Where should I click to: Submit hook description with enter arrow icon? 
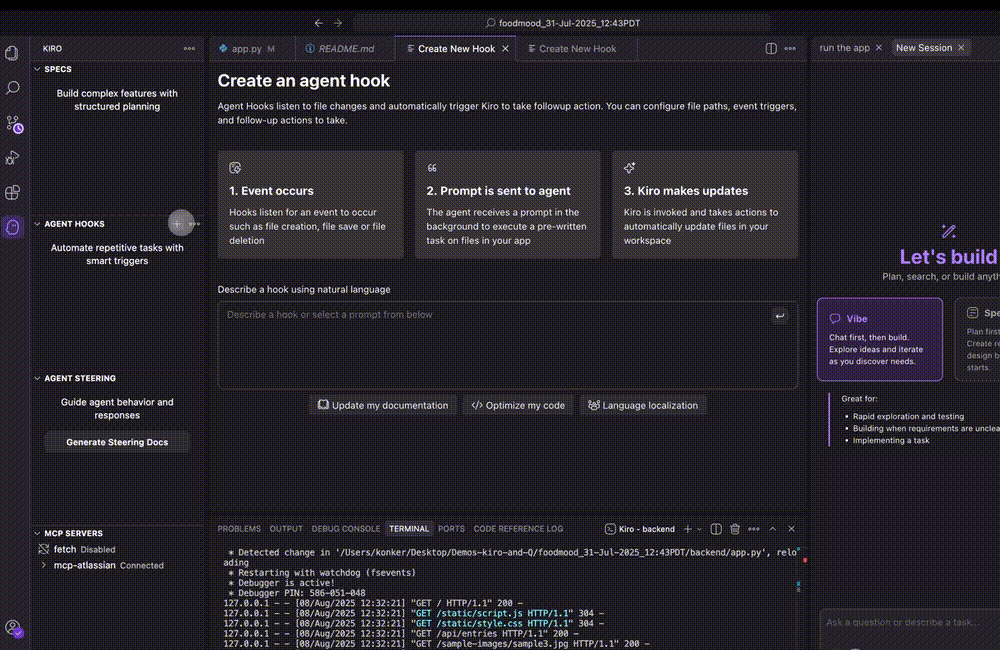pos(780,316)
